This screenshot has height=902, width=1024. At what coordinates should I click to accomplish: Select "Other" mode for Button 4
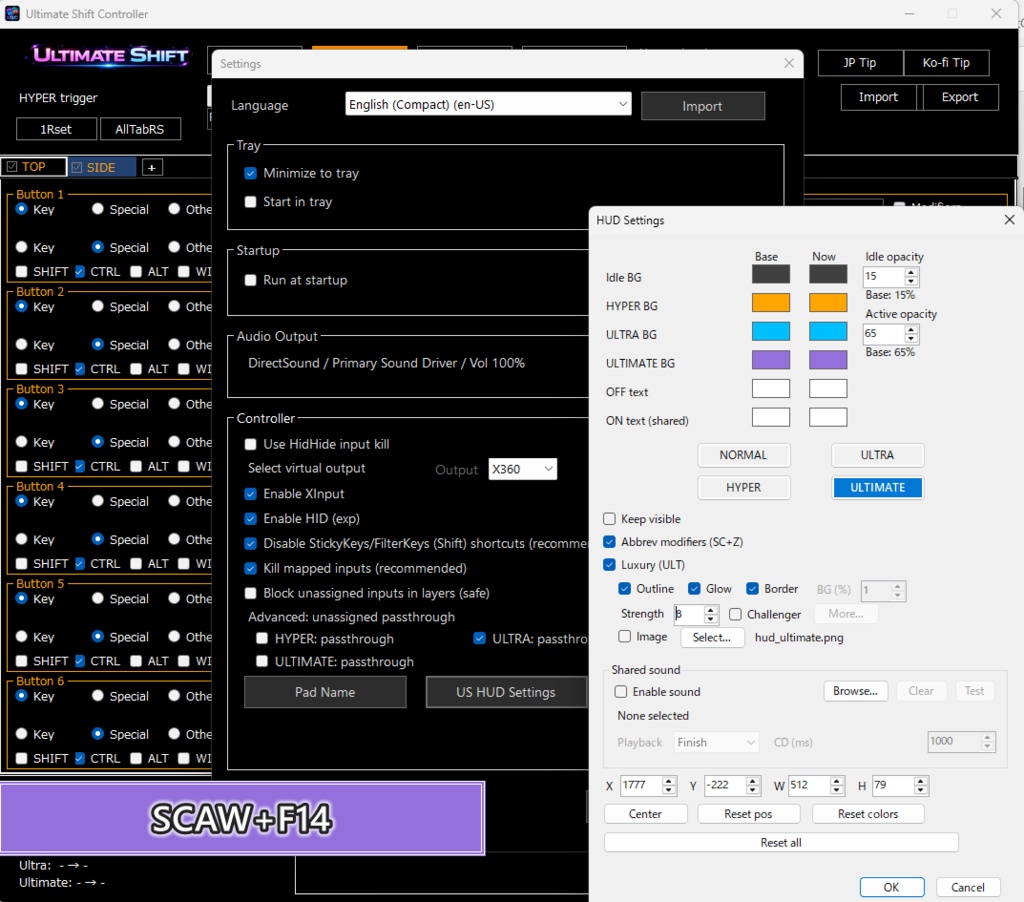pos(175,501)
